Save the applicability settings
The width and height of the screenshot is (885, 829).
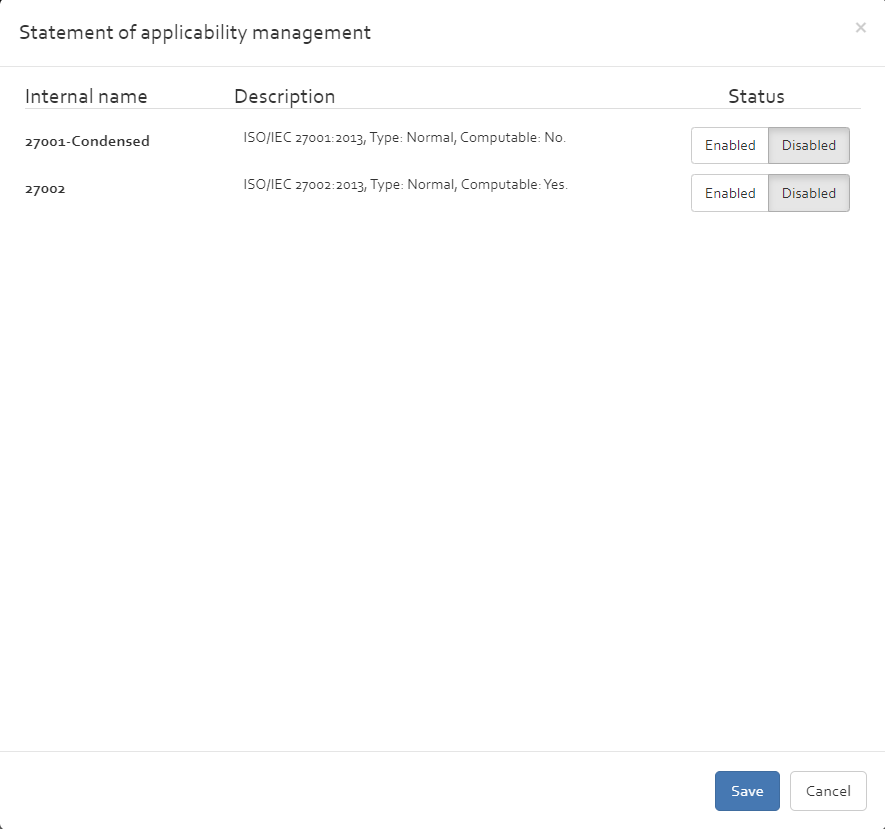pyautogui.click(x=747, y=791)
